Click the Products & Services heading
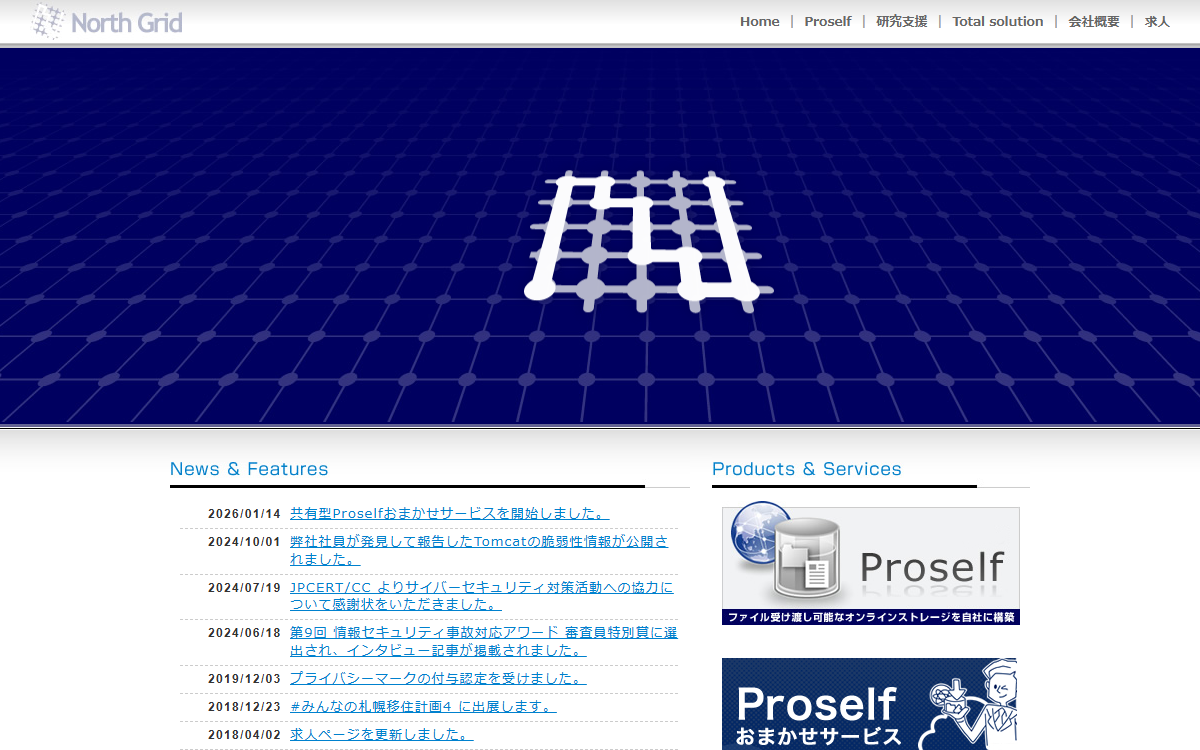Viewport: 1200px width, 750px height. click(807, 469)
